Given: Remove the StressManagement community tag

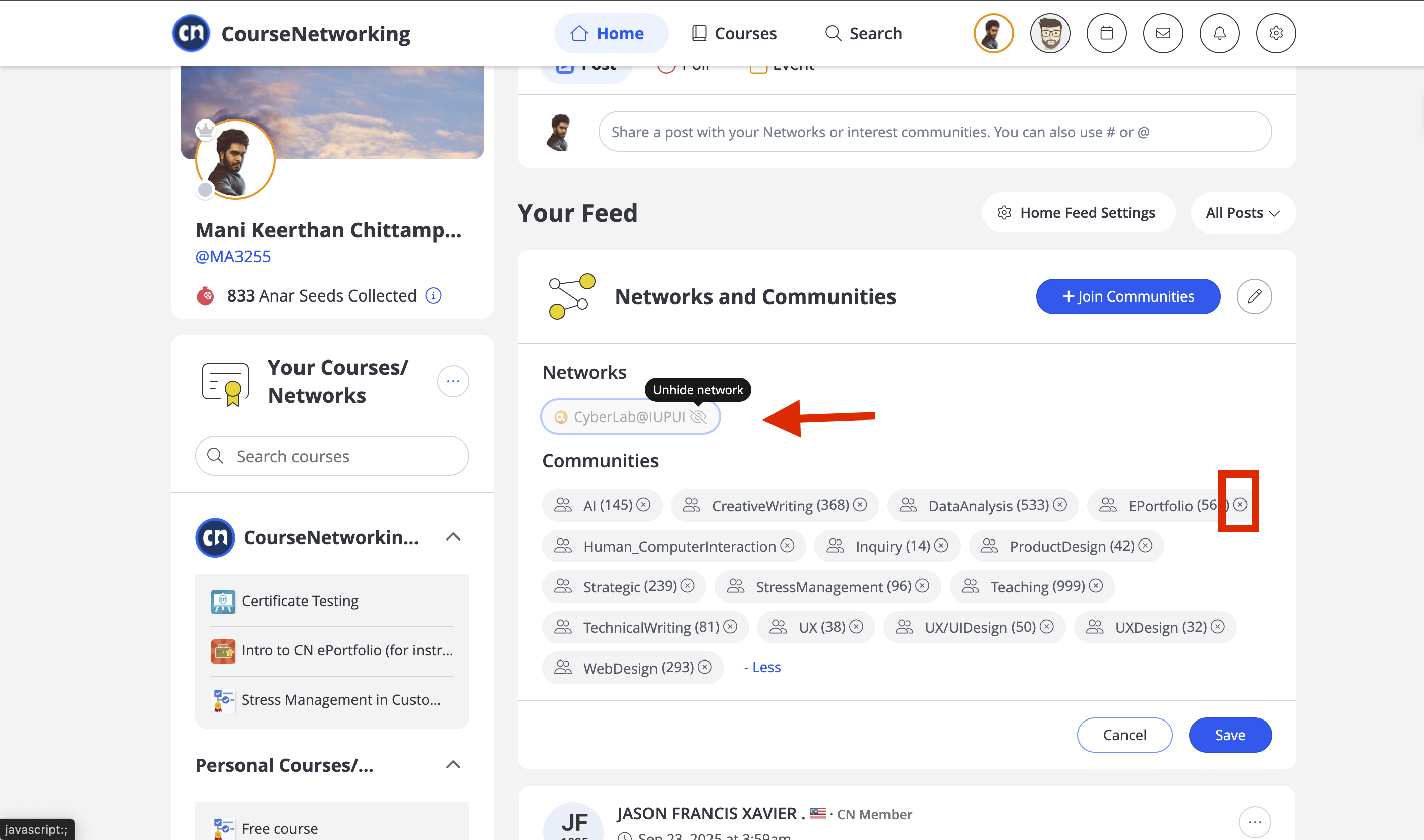Looking at the screenshot, I should [923, 586].
